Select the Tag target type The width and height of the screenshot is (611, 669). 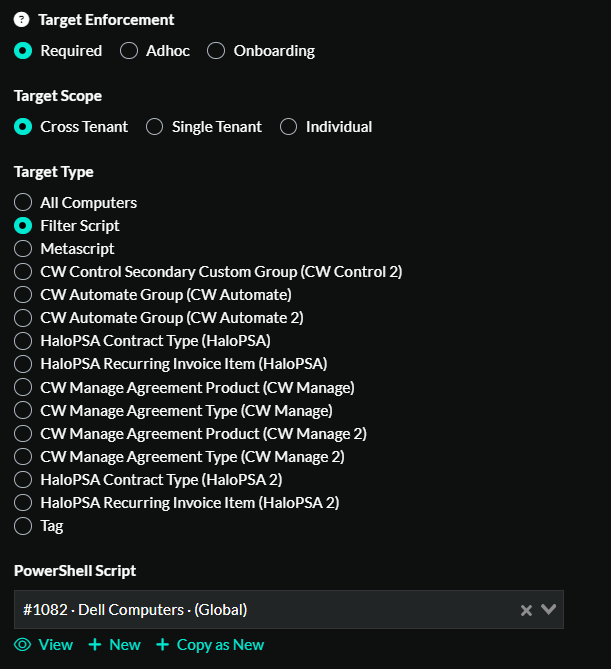(x=23, y=526)
